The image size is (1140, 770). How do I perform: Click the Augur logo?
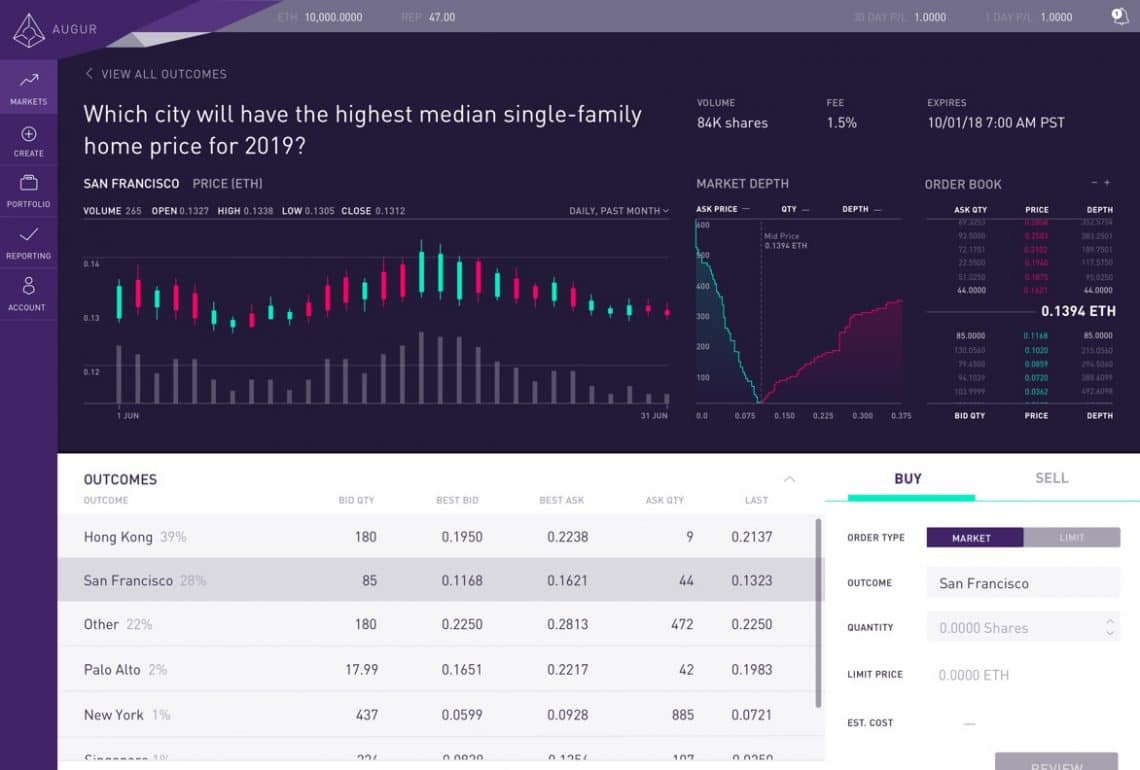coord(28,28)
